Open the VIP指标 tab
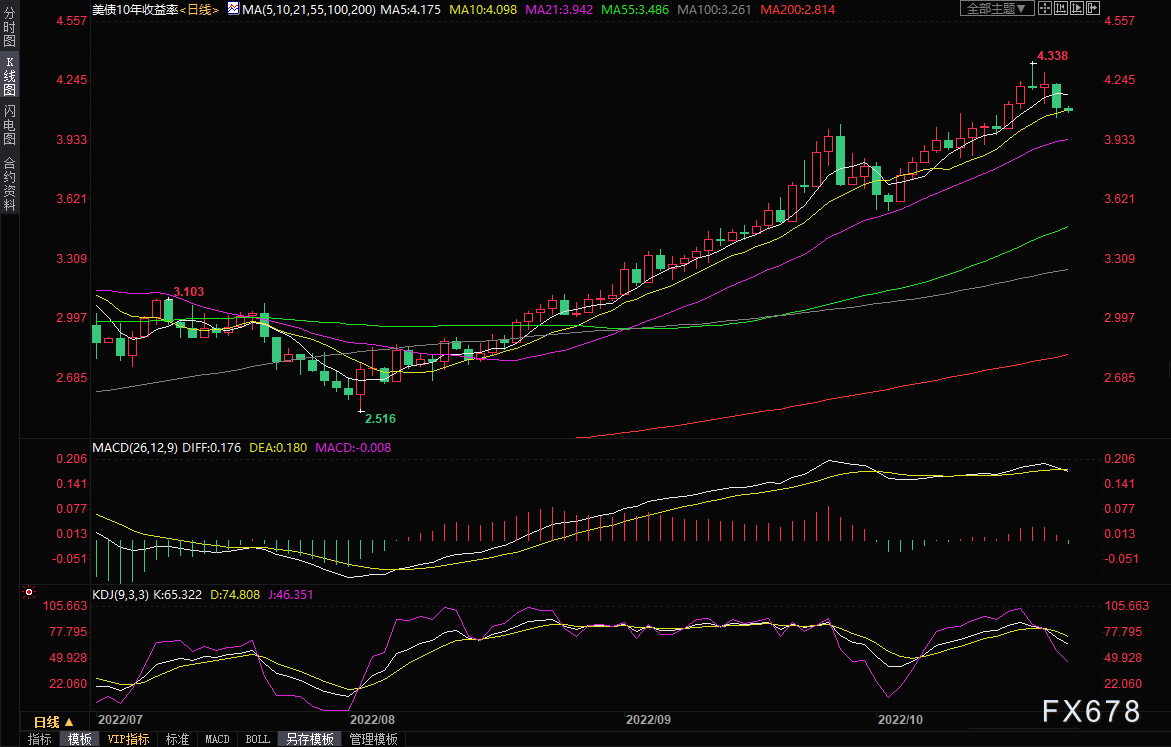This screenshot has width=1171, height=747. pos(128,739)
